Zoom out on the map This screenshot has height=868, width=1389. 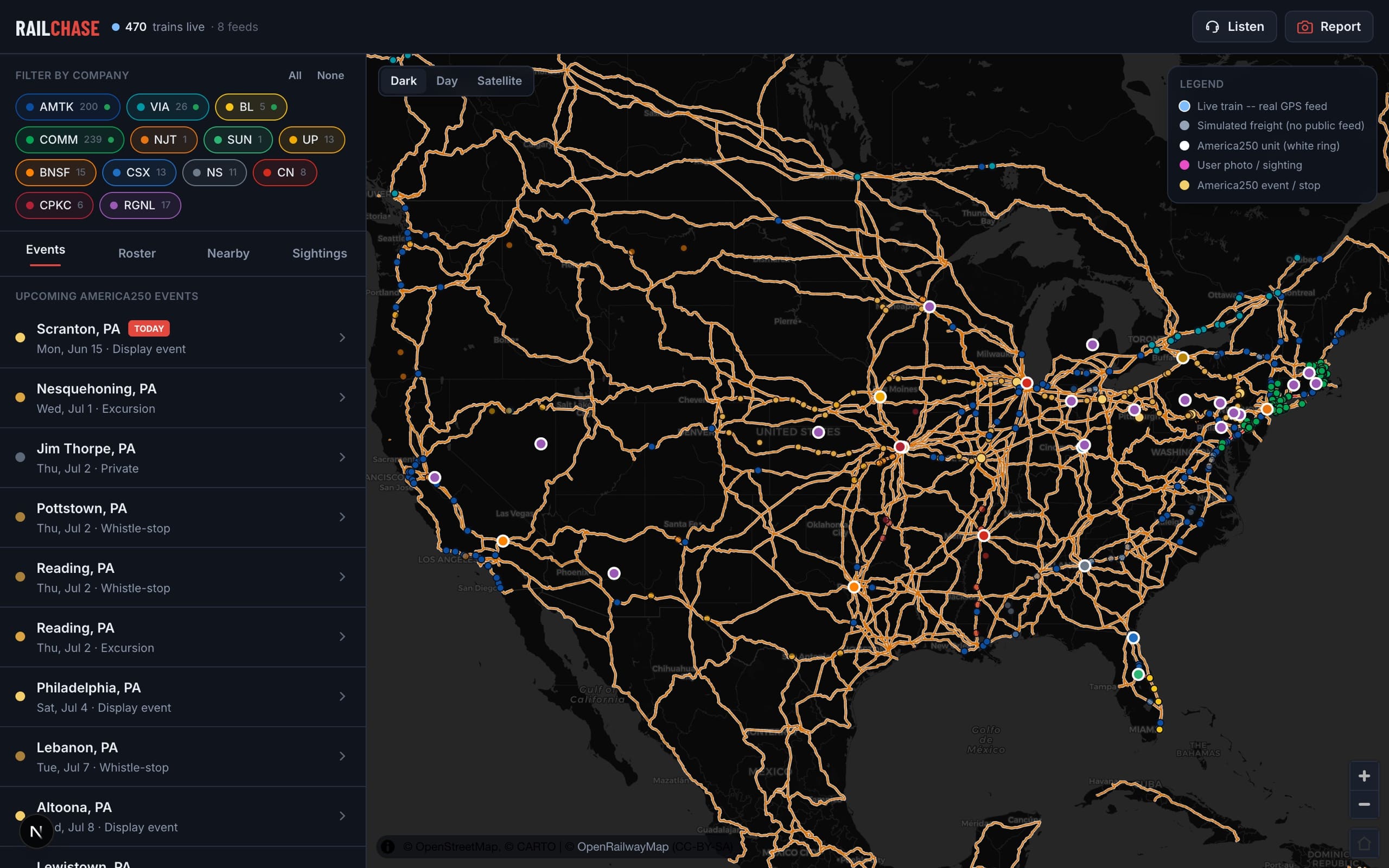[x=1363, y=805]
